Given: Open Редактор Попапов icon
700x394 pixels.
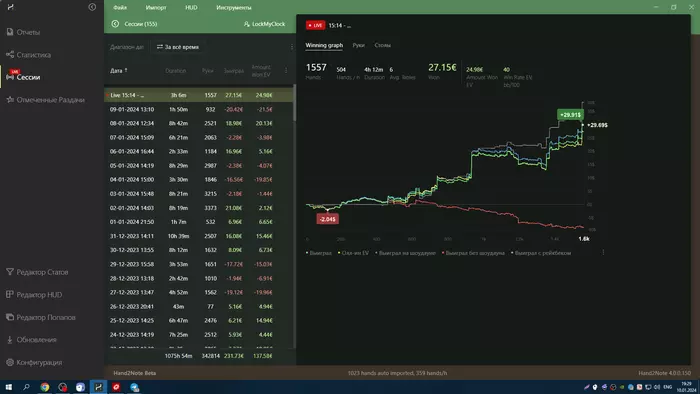Looking at the screenshot, I should point(10,317).
